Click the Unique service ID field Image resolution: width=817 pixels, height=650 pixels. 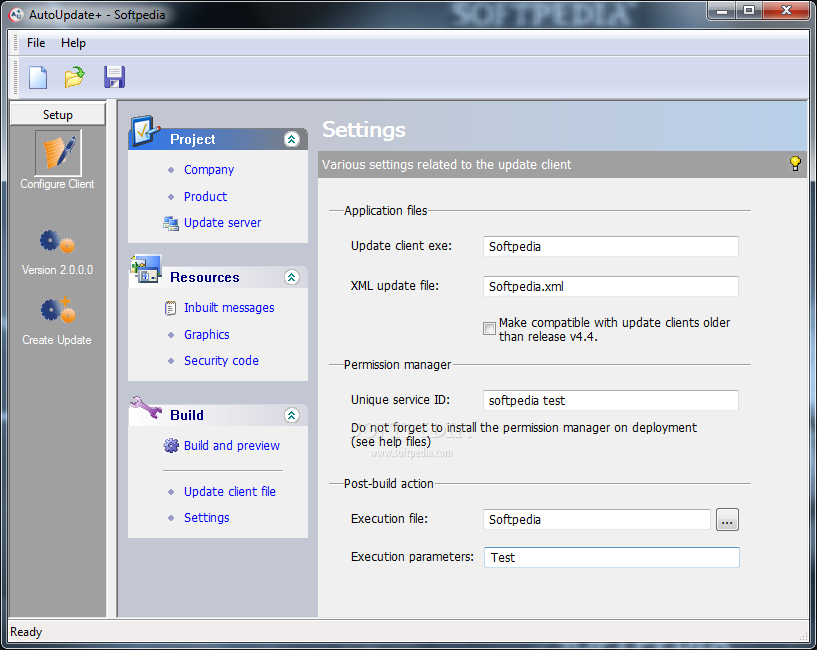click(610, 400)
